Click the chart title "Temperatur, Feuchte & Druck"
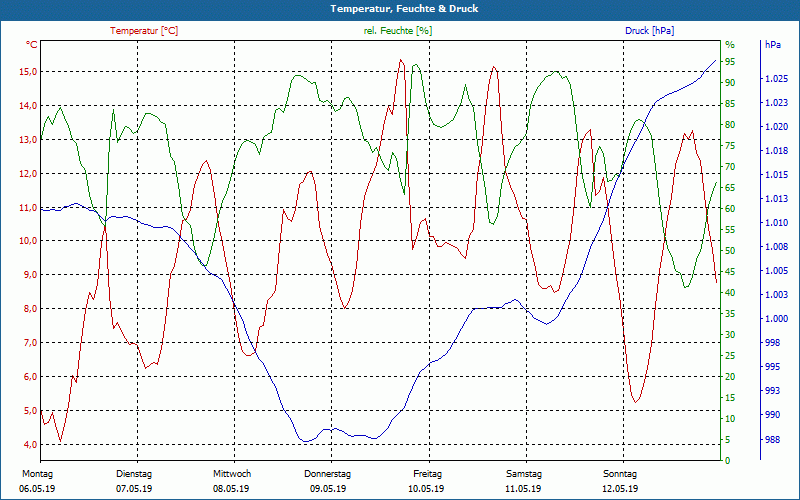This screenshot has height=500, width=800. click(x=400, y=8)
